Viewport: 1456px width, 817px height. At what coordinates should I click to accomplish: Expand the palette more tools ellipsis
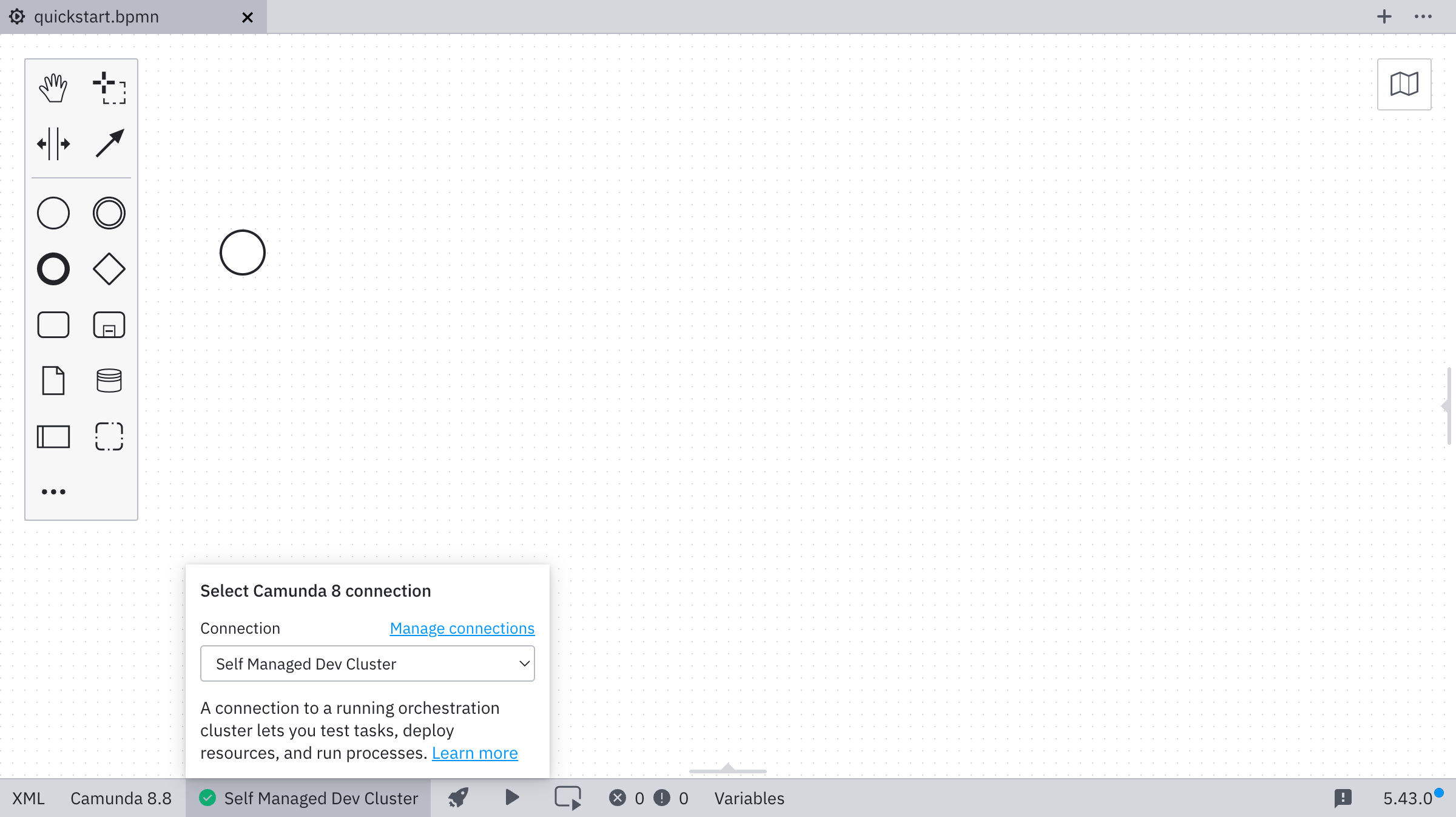coord(53,492)
